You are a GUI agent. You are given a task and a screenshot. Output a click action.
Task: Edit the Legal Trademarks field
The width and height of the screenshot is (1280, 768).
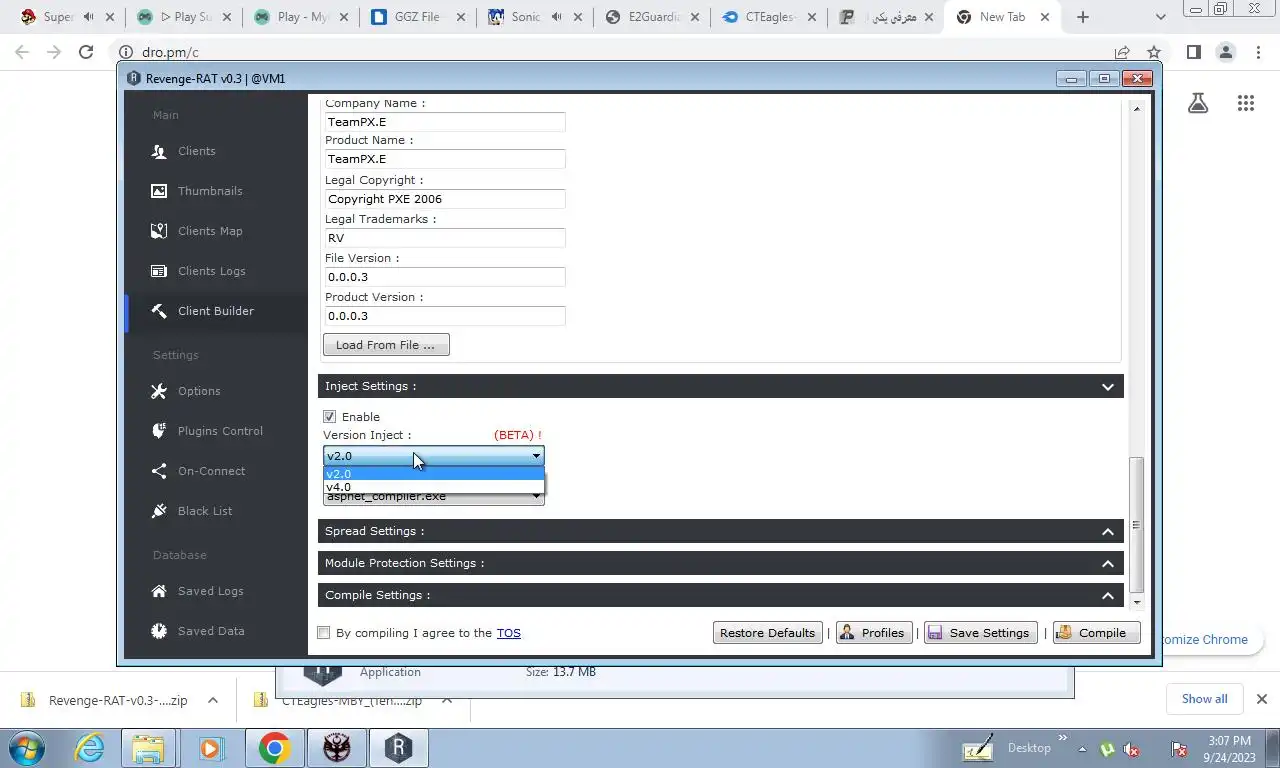[x=445, y=238]
